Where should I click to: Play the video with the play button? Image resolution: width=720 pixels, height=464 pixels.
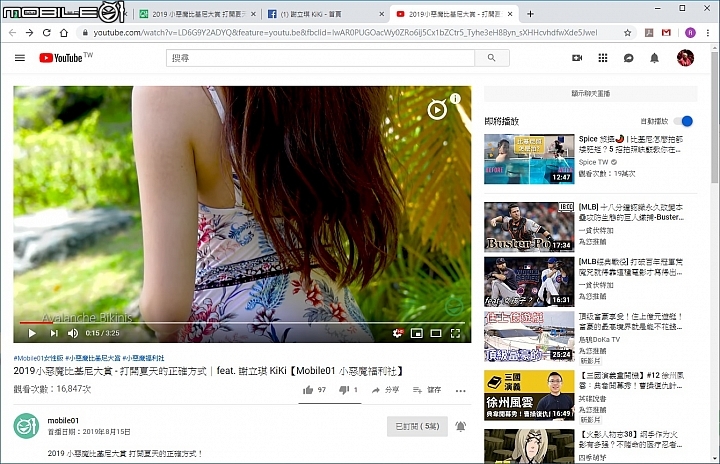[x=32, y=333]
